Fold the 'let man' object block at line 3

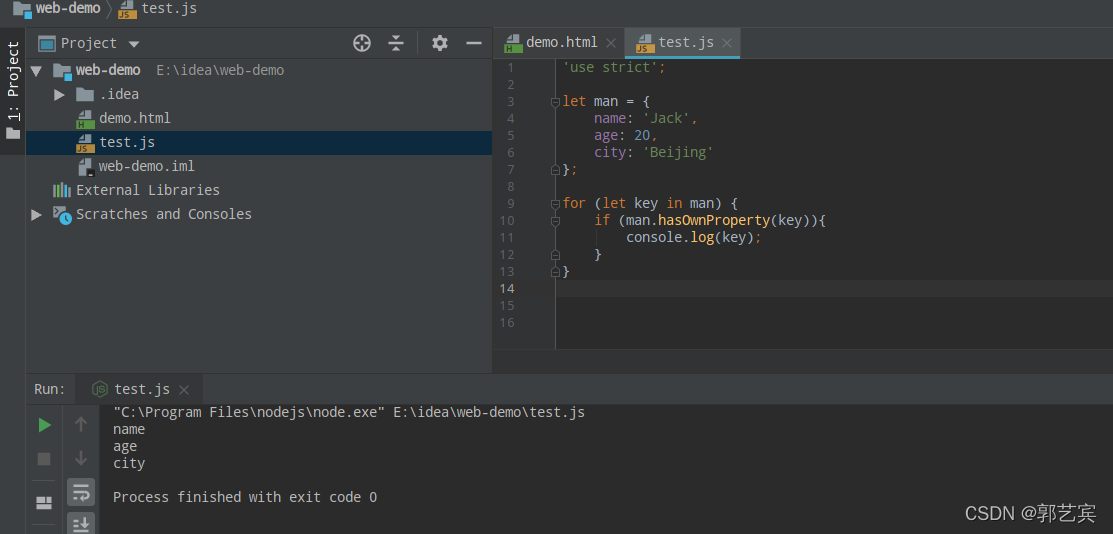[555, 102]
